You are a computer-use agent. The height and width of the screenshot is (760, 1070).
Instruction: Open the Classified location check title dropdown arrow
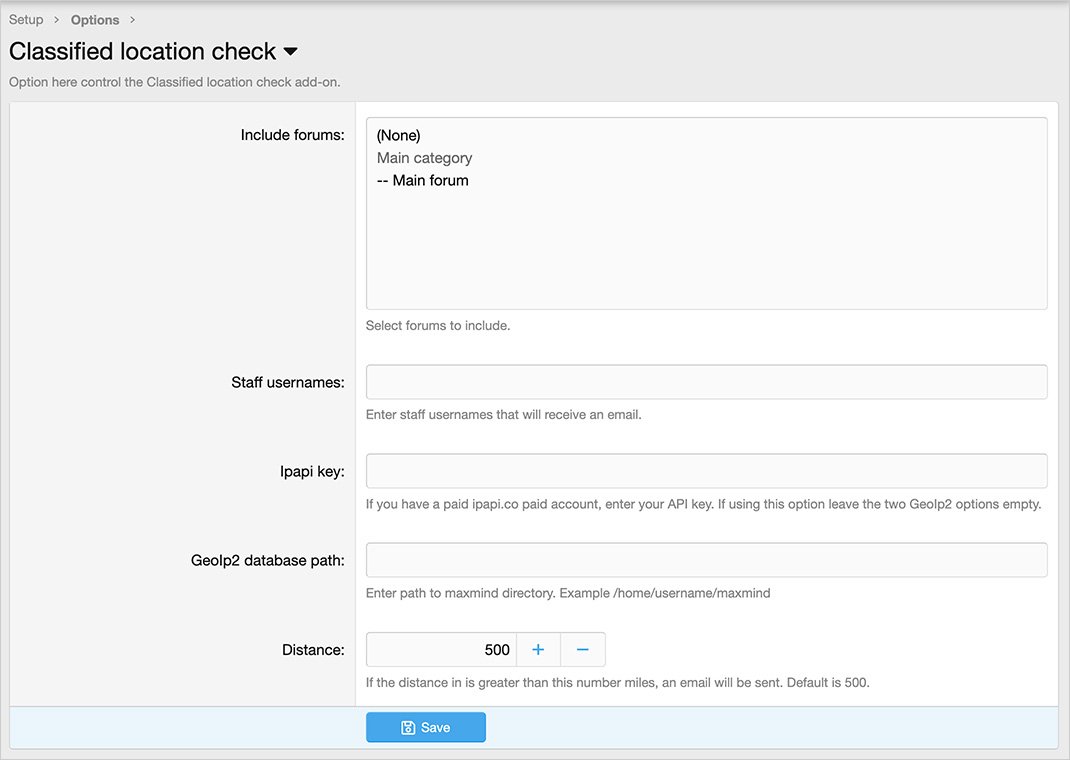[x=291, y=52]
